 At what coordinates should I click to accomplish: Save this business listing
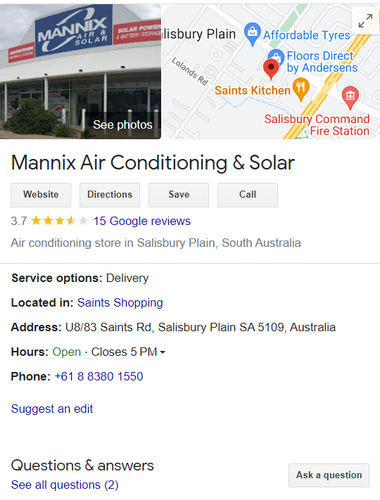click(179, 195)
